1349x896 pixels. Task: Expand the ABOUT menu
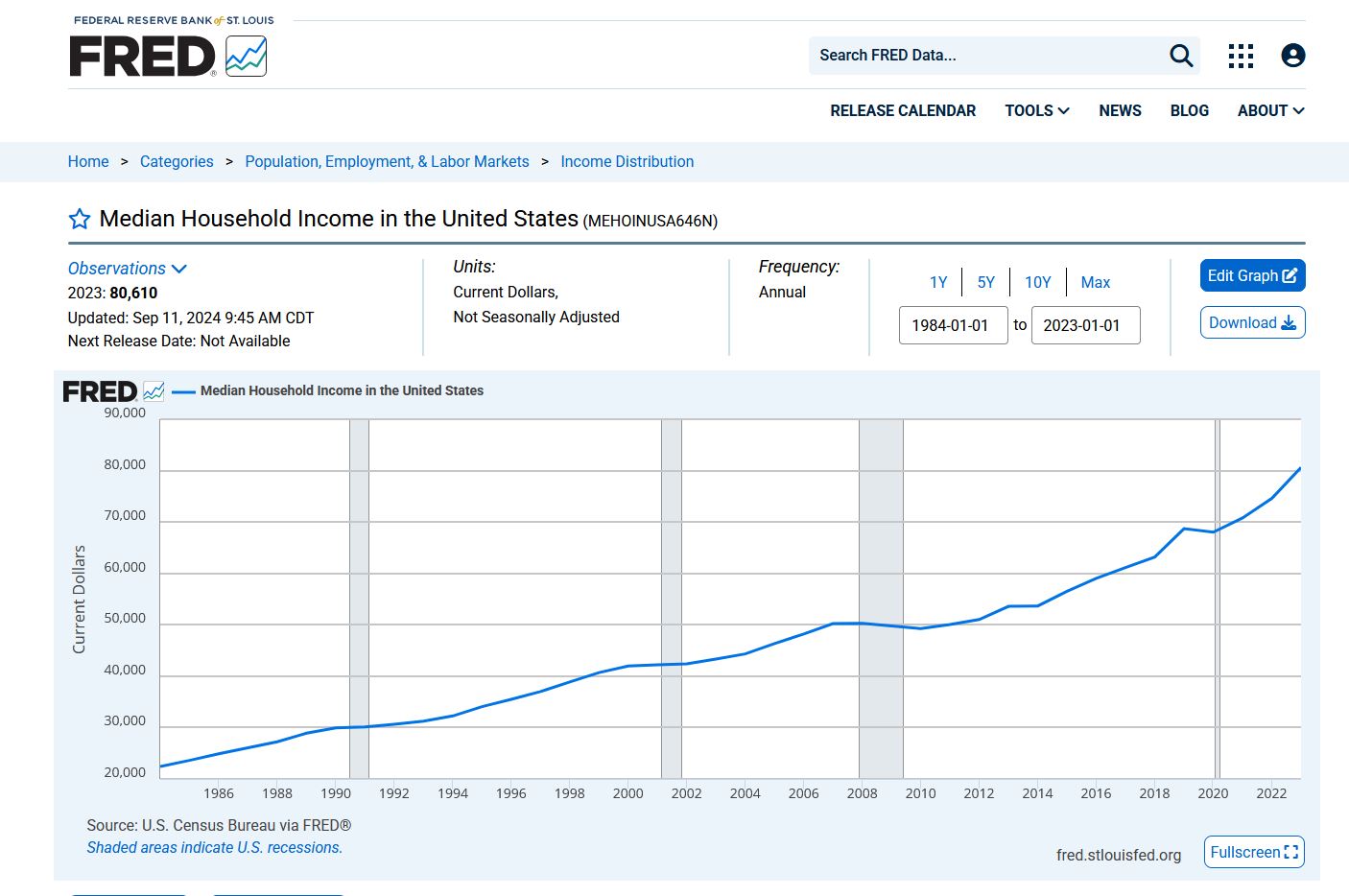pyautogui.click(x=1271, y=111)
